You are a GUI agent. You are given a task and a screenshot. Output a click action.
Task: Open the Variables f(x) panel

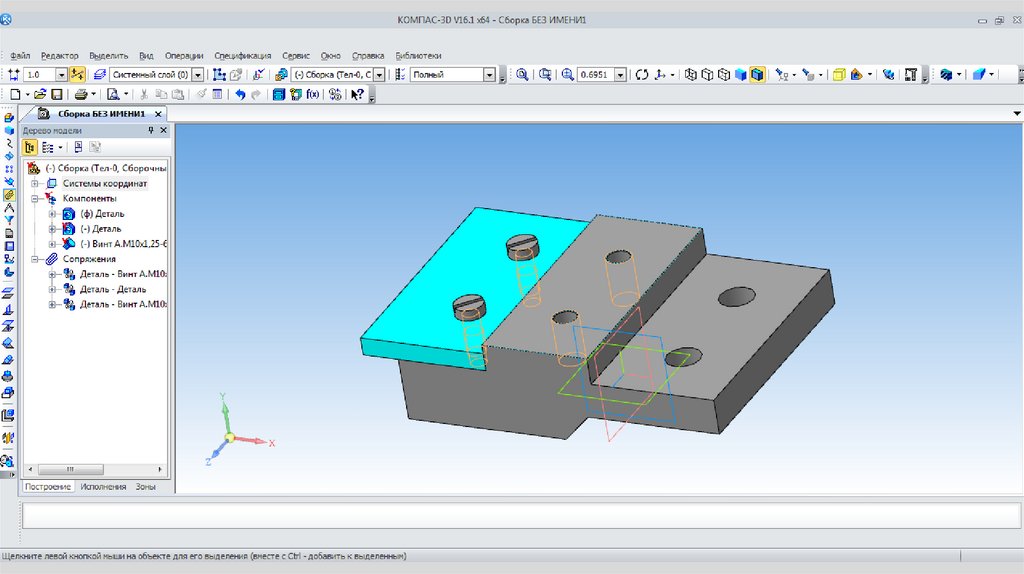click(x=312, y=94)
